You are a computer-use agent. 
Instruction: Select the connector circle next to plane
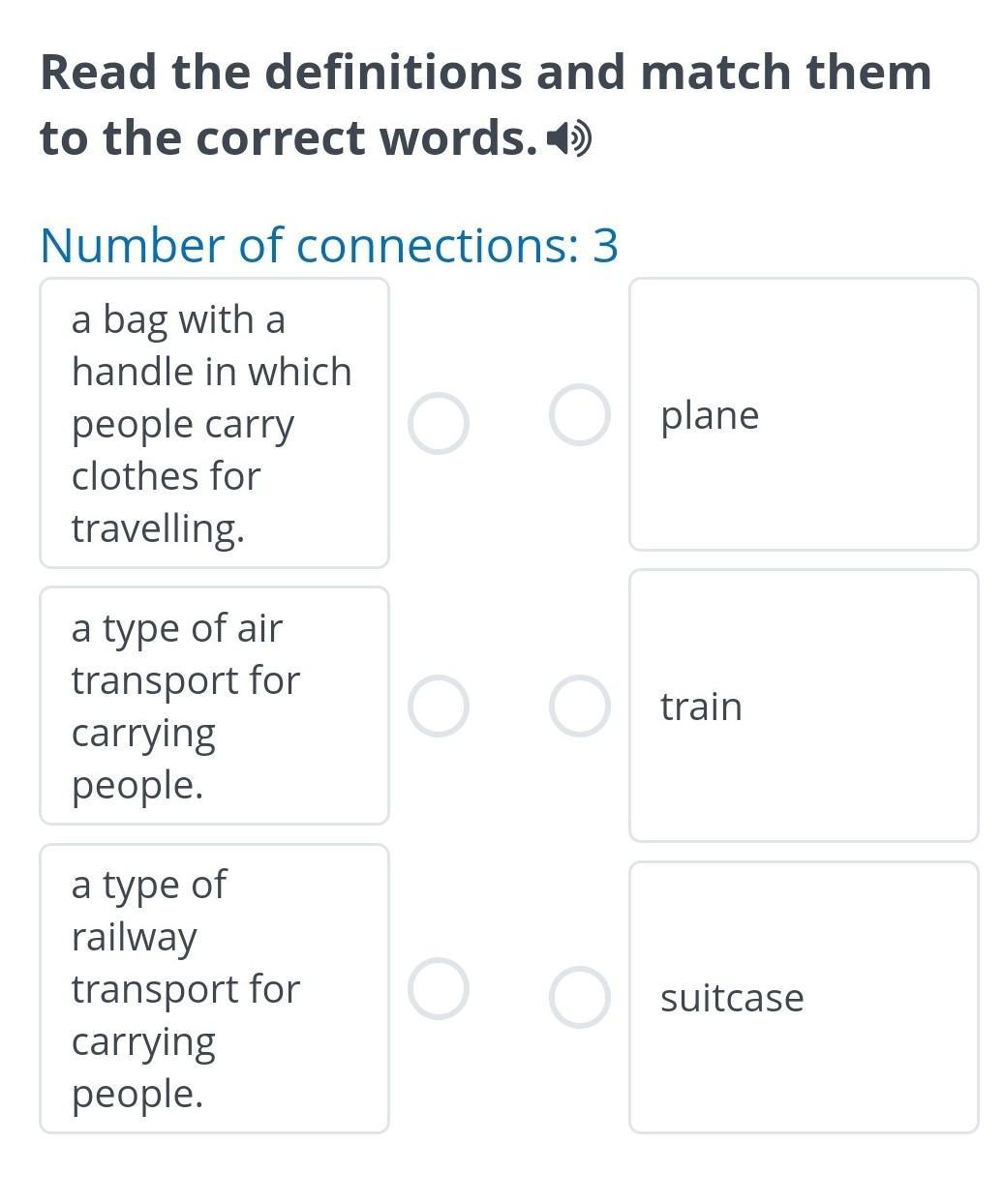579,414
